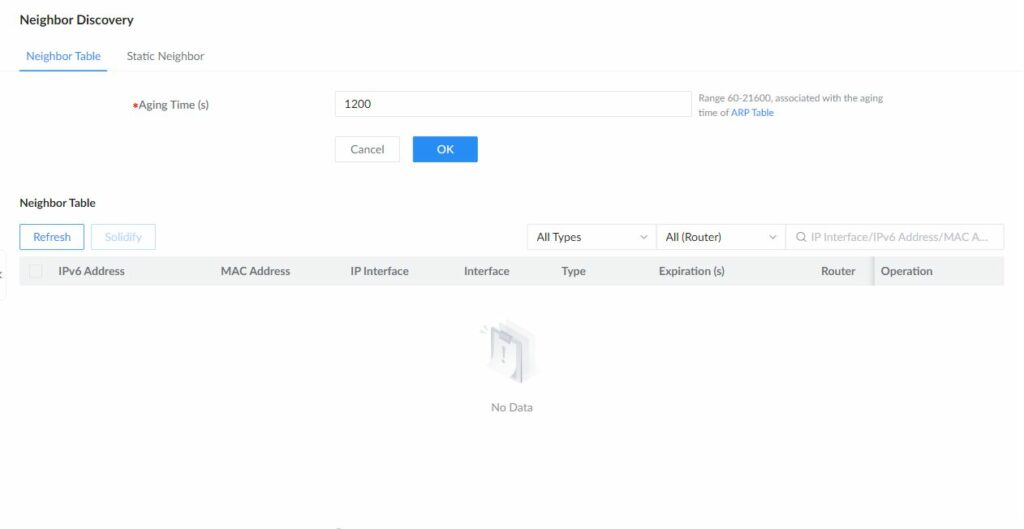Click the No Data message text
Viewport: 1024px width, 529px height.
(512, 408)
